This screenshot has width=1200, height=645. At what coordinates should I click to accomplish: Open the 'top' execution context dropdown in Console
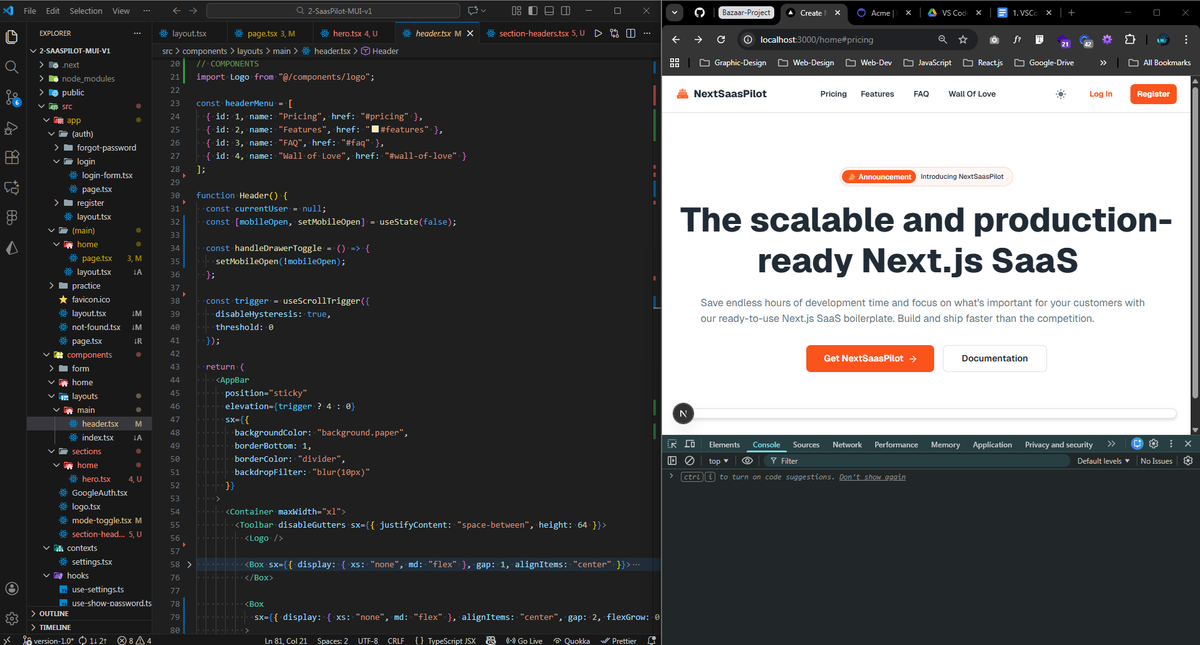tap(717, 460)
